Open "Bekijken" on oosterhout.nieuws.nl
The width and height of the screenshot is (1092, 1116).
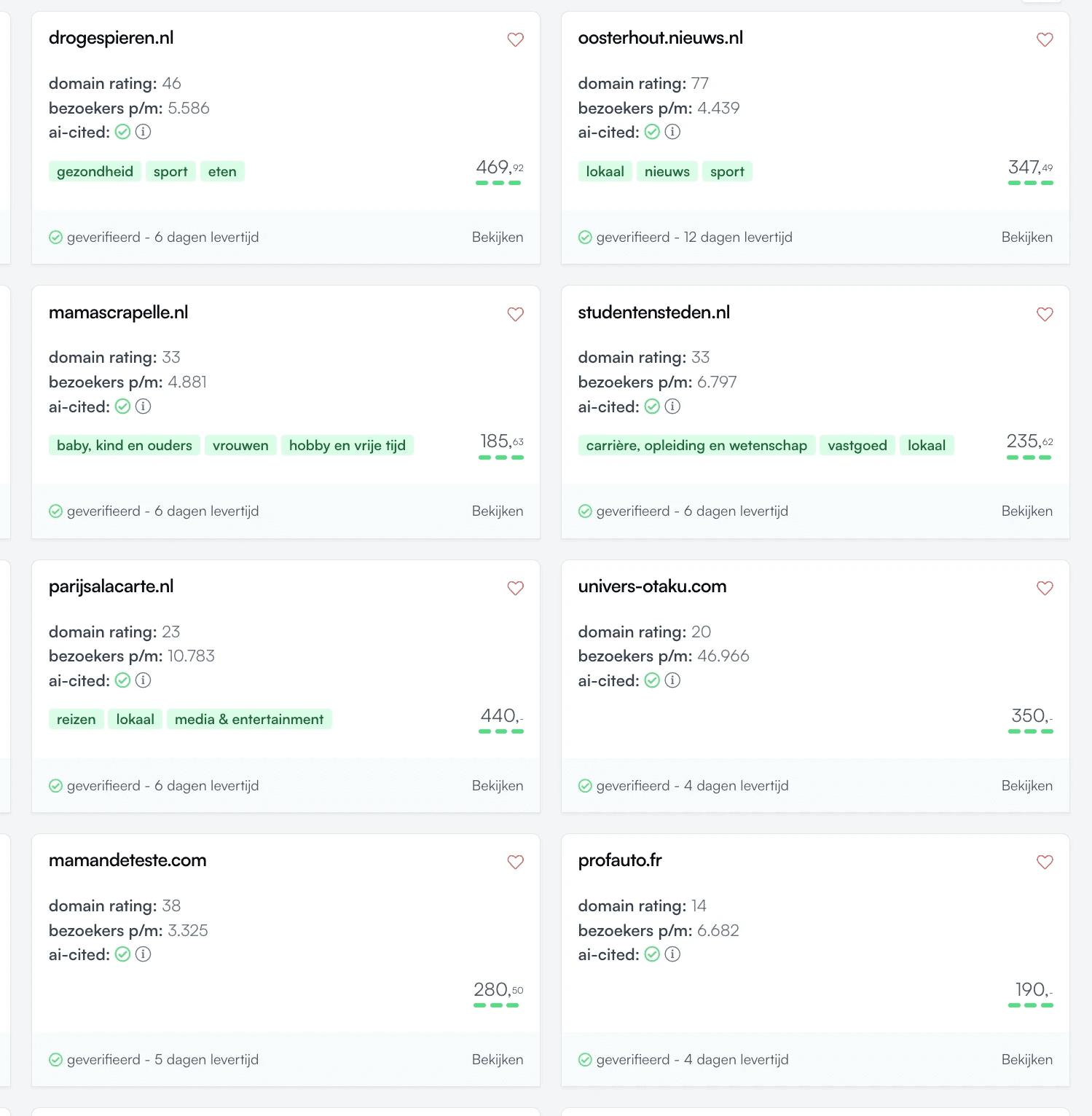pos(1027,237)
